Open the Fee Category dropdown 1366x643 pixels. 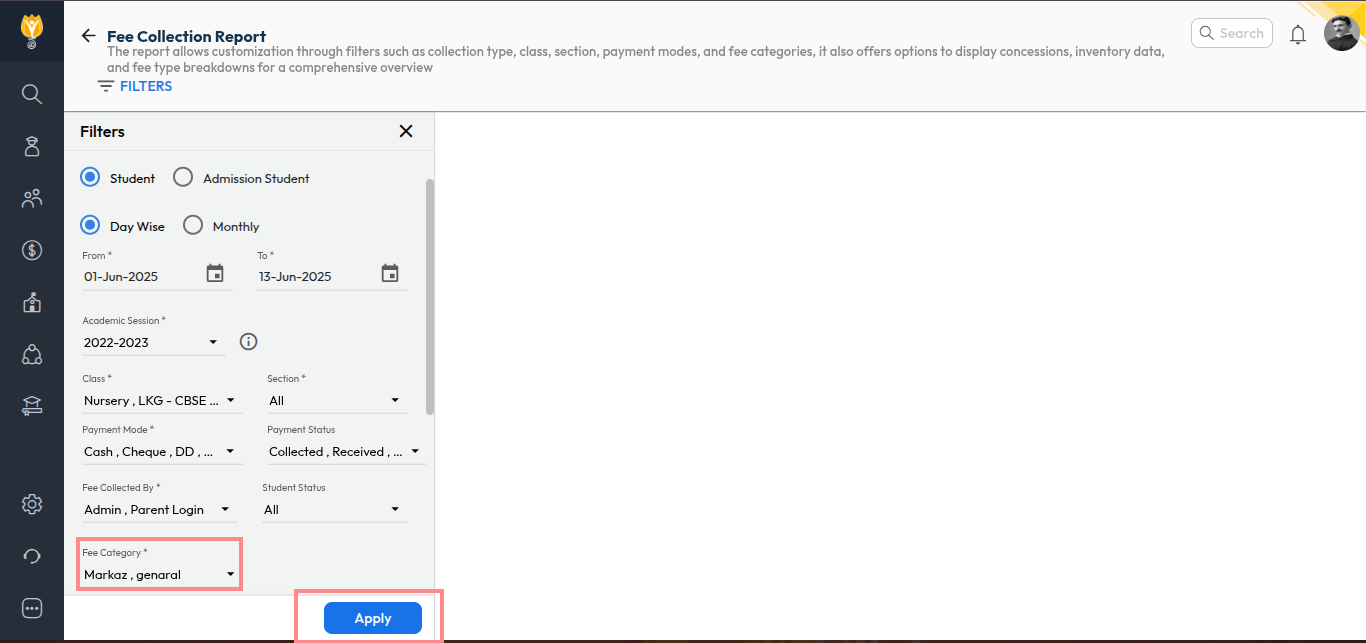click(x=160, y=575)
